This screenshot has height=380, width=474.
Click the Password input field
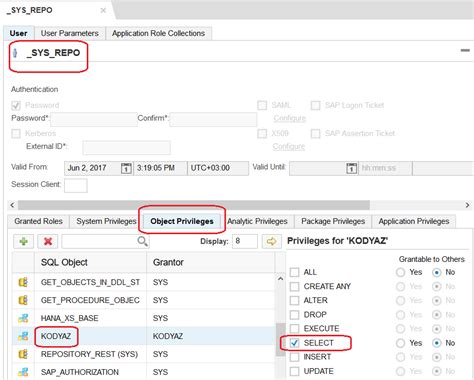(x=94, y=119)
